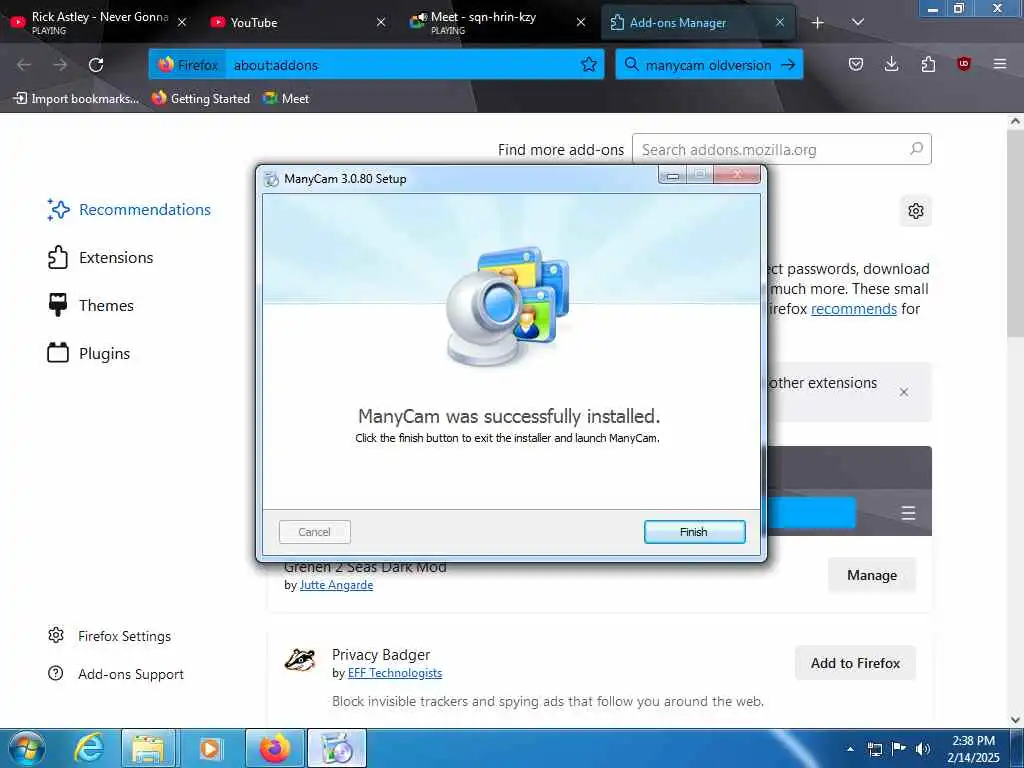Follow the recommends link
Screen dimensions: 1024x768
(x=854, y=309)
